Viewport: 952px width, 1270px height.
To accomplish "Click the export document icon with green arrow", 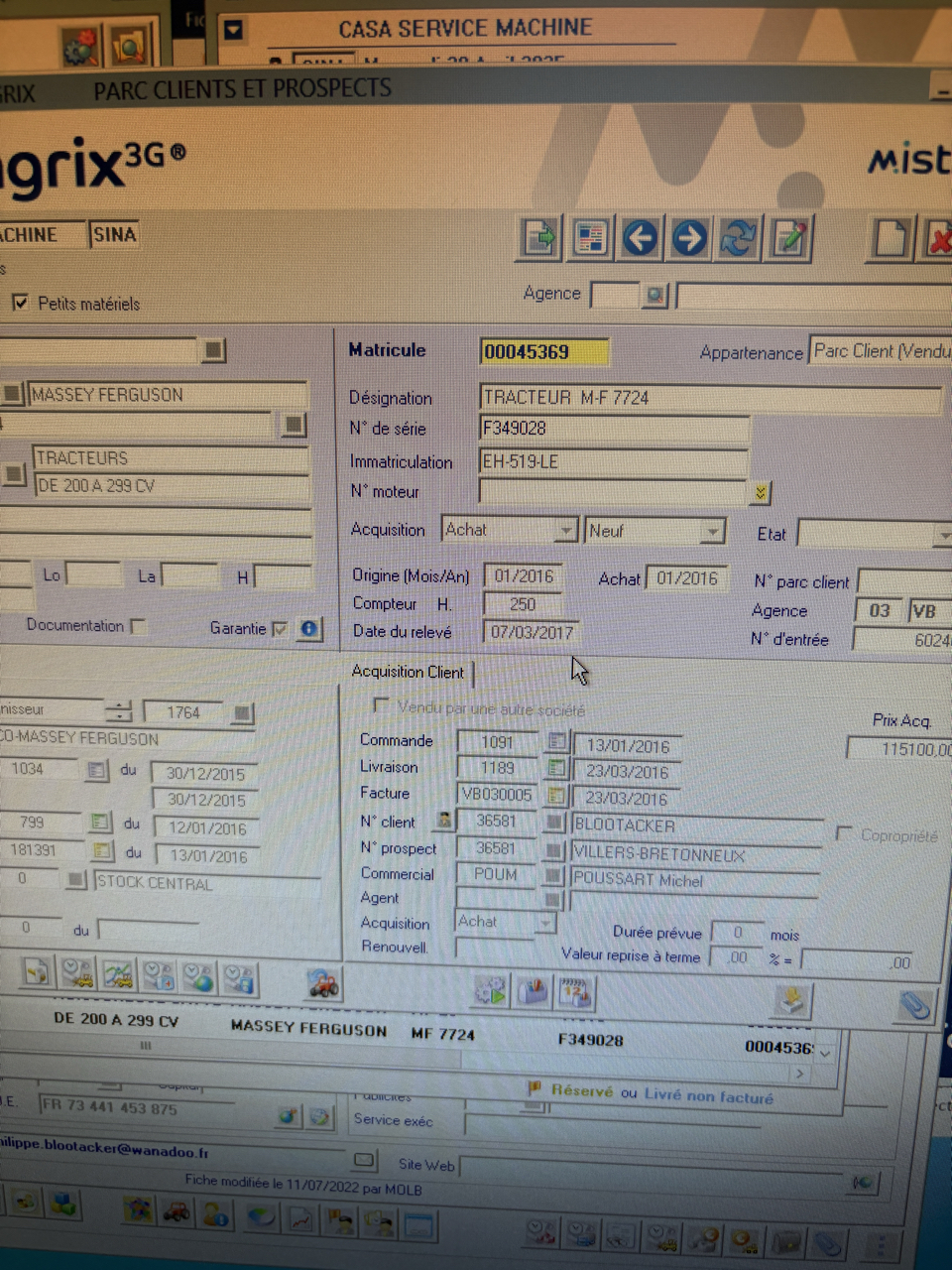I will (539, 238).
